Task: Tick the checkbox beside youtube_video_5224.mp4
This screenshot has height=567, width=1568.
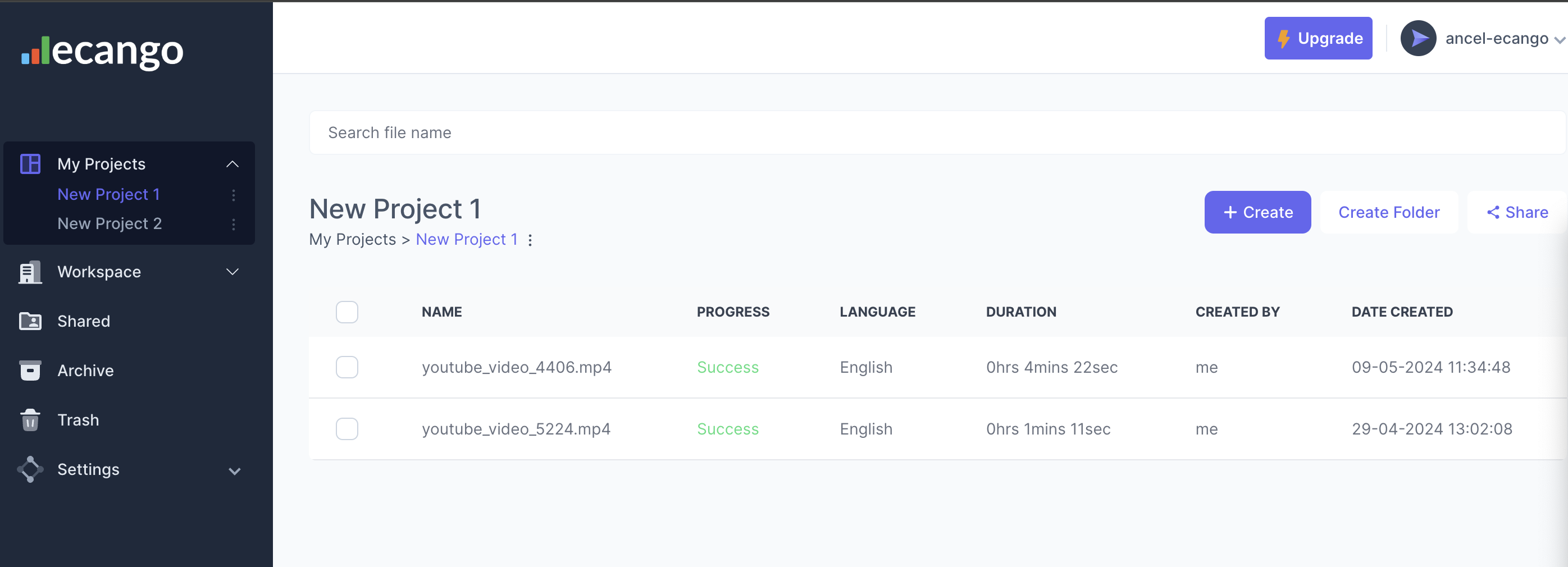Action: pos(347,428)
